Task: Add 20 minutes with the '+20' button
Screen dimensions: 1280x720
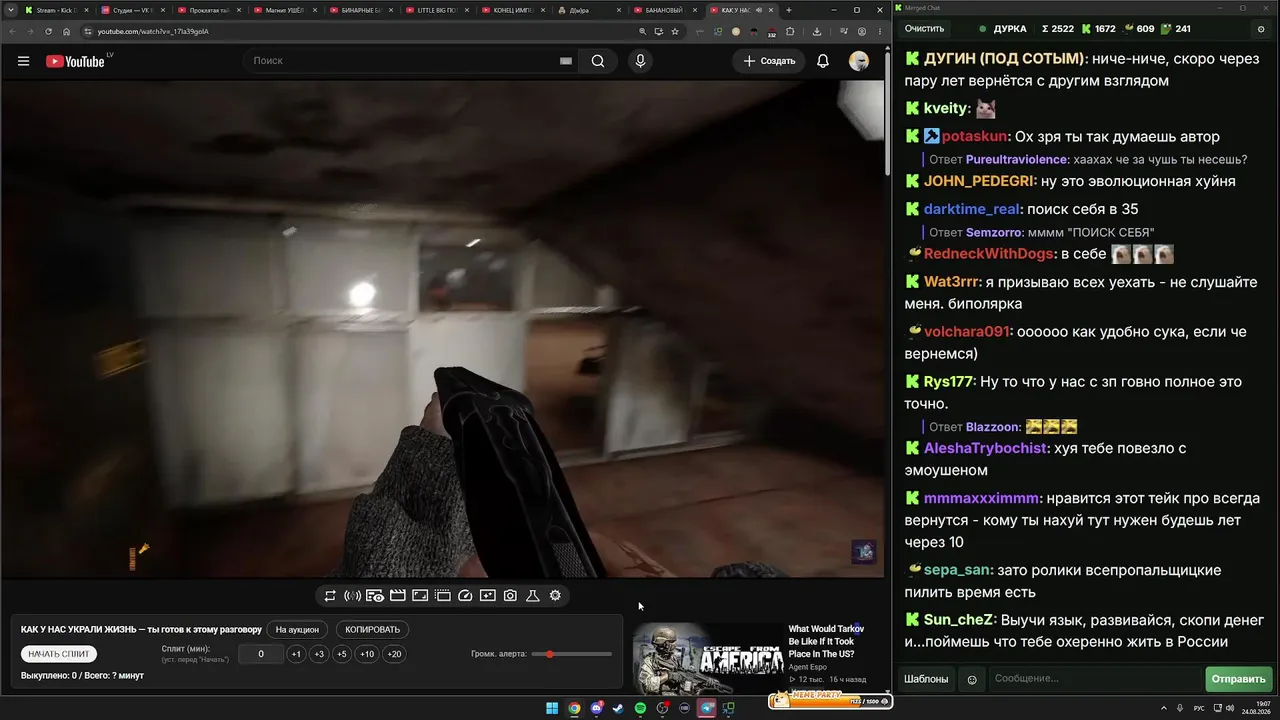Action: click(395, 655)
